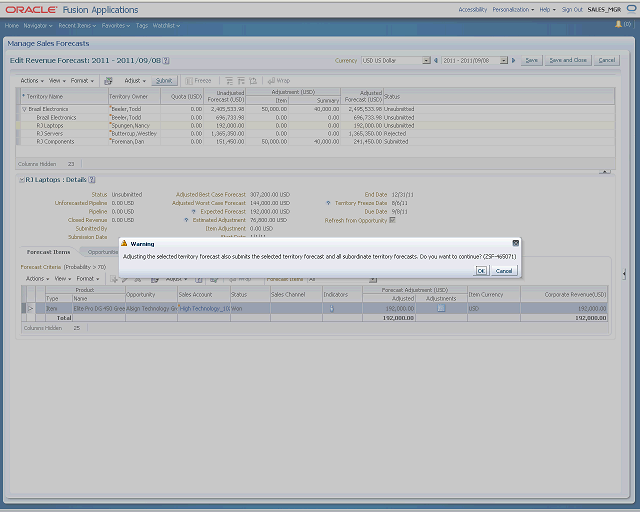Open Adjustments icon in Elite Pro row
640x512 pixels.
point(441,308)
